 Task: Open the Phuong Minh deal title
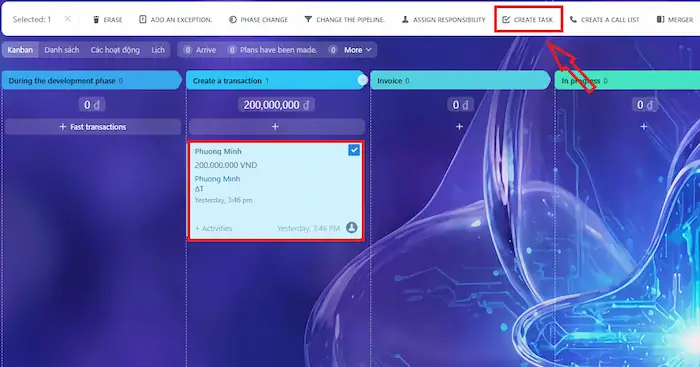point(218,151)
